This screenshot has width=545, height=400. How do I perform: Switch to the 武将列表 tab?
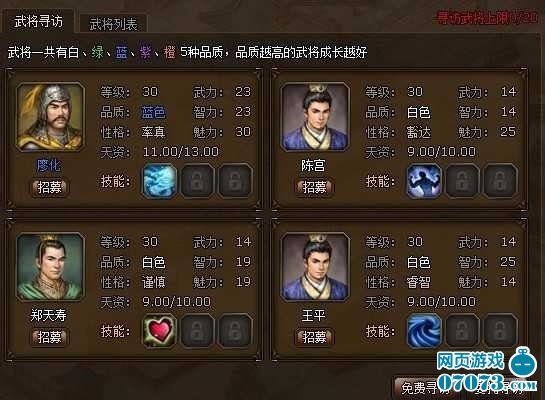(x=113, y=24)
